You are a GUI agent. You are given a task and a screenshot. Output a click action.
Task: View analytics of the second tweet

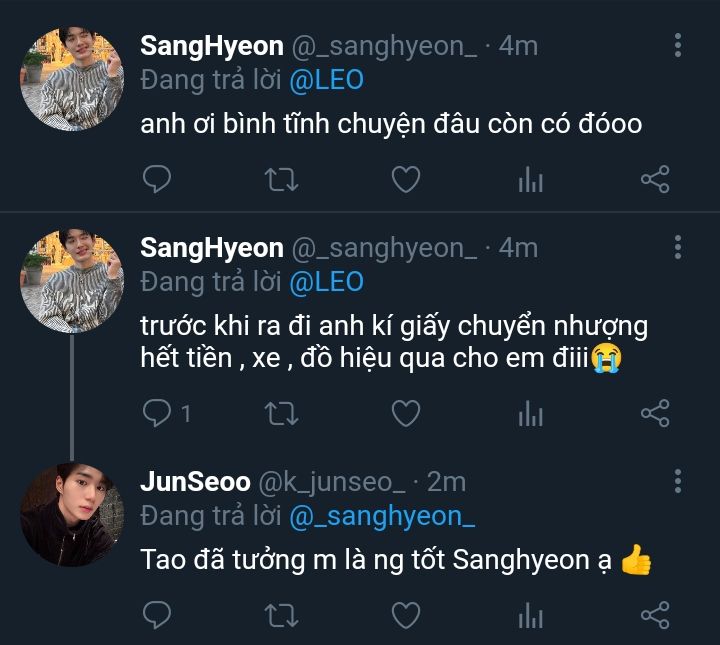coord(530,412)
